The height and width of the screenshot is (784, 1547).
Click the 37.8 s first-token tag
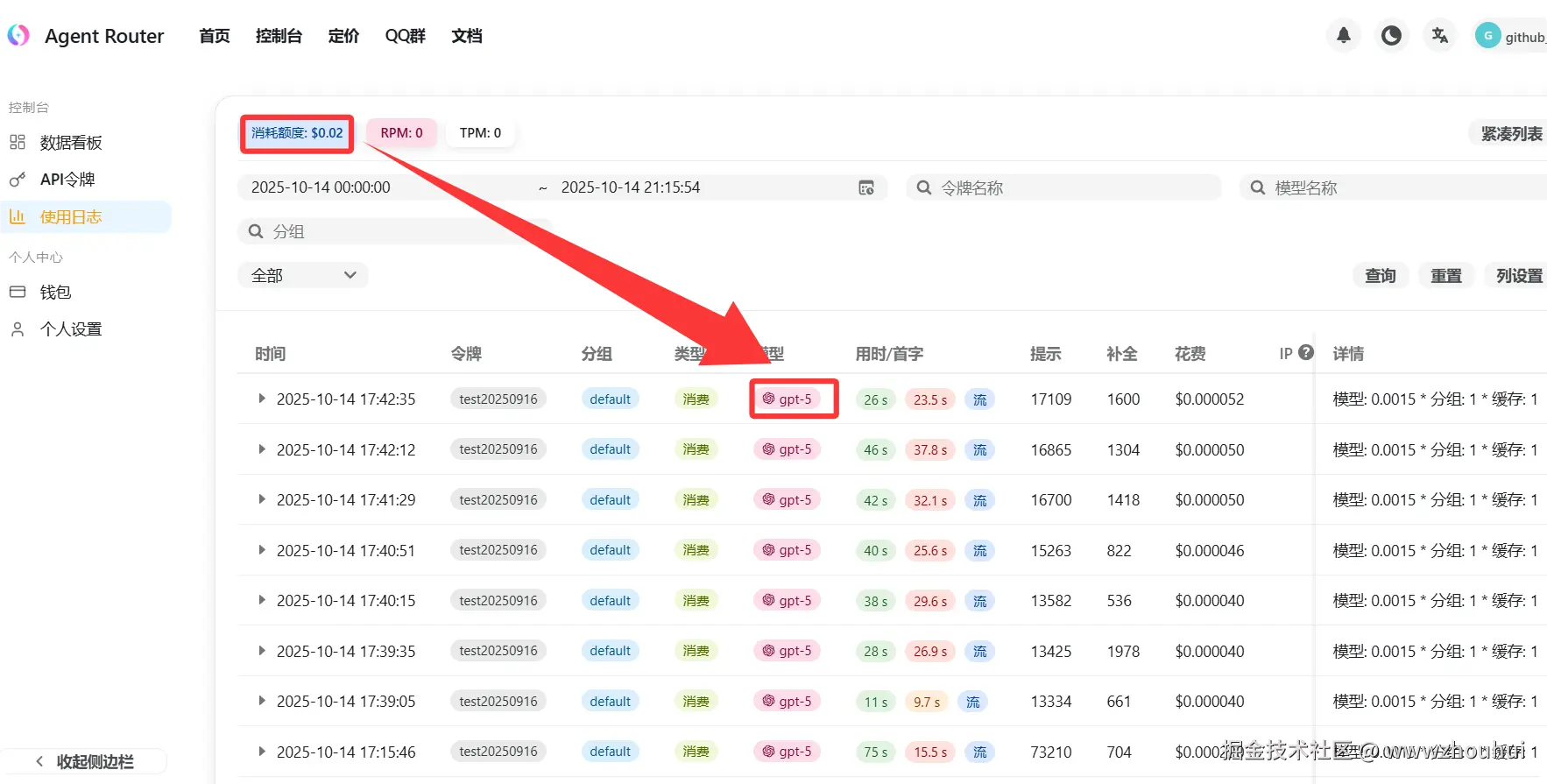(930, 449)
